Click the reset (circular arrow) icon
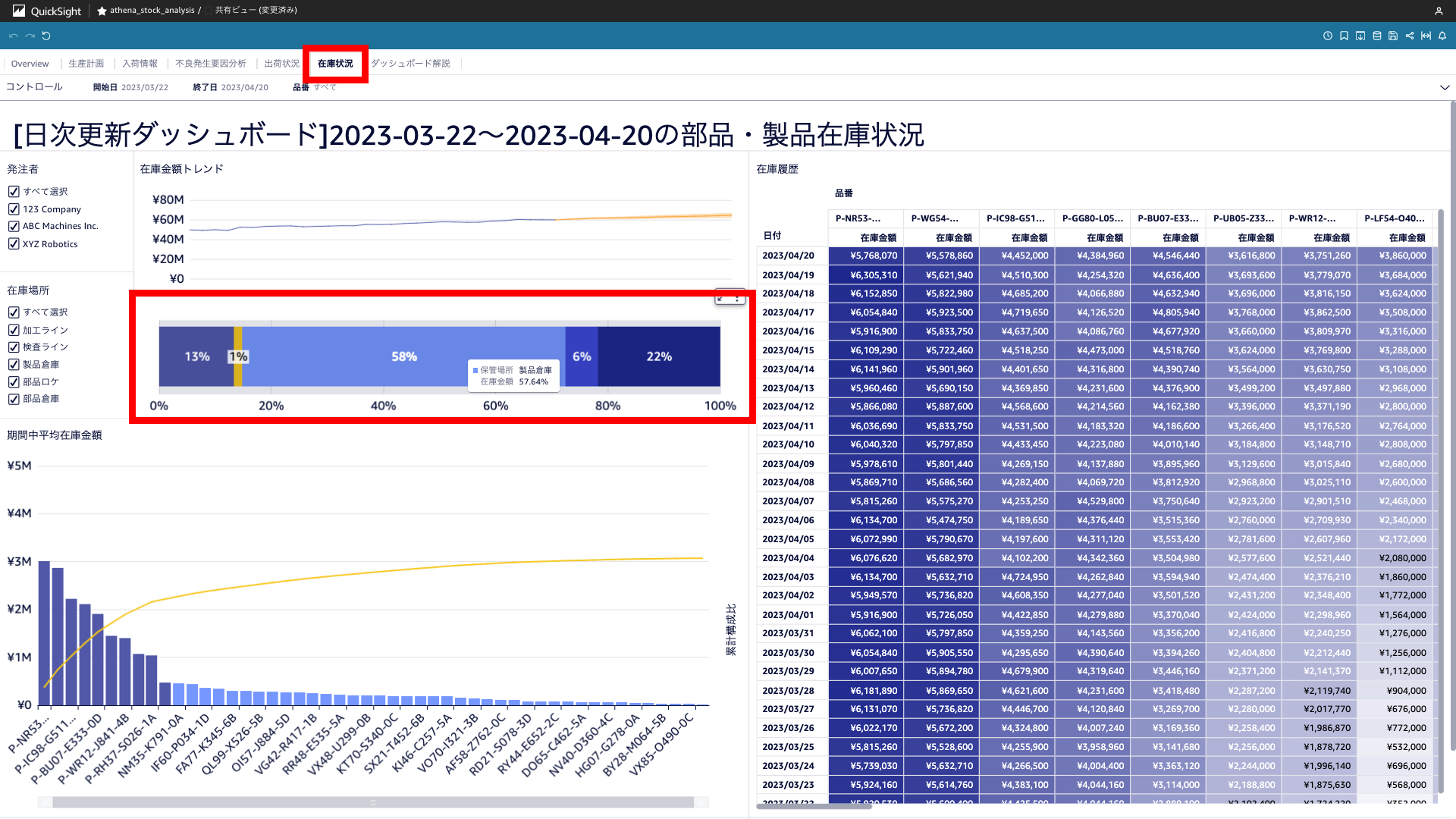The width and height of the screenshot is (1456, 819). click(x=46, y=36)
